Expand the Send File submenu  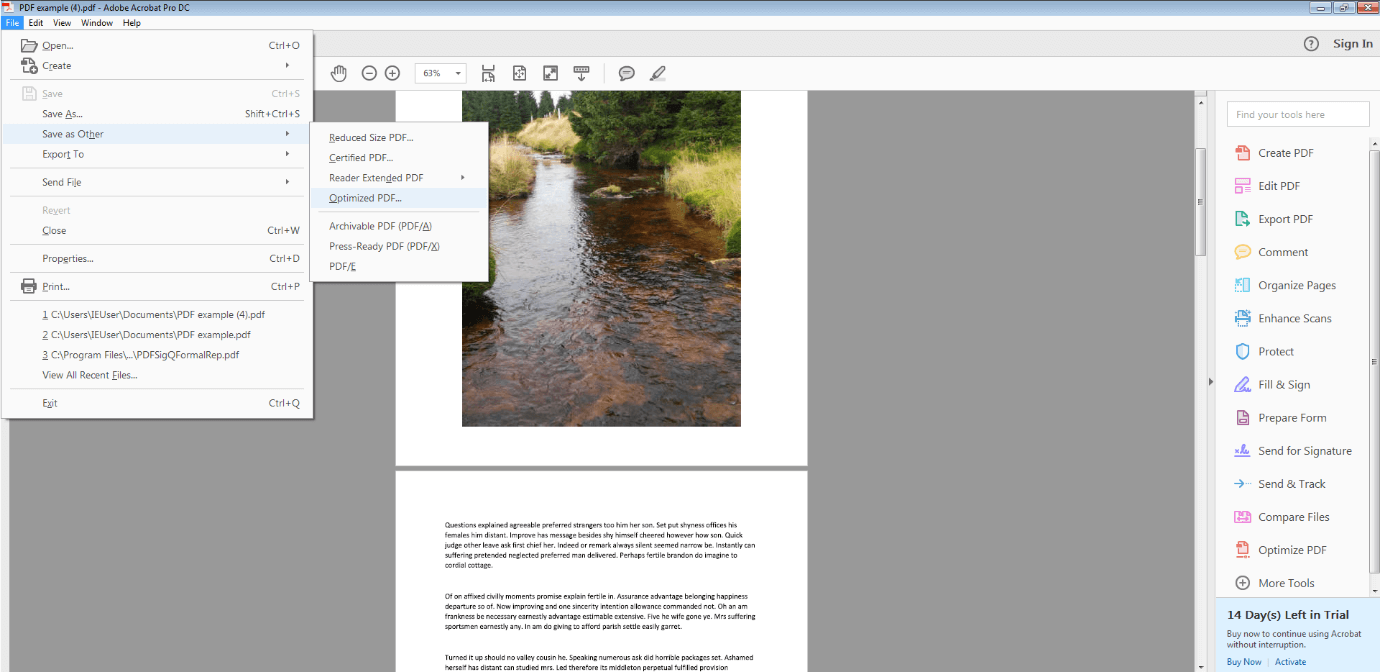(157, 182)
